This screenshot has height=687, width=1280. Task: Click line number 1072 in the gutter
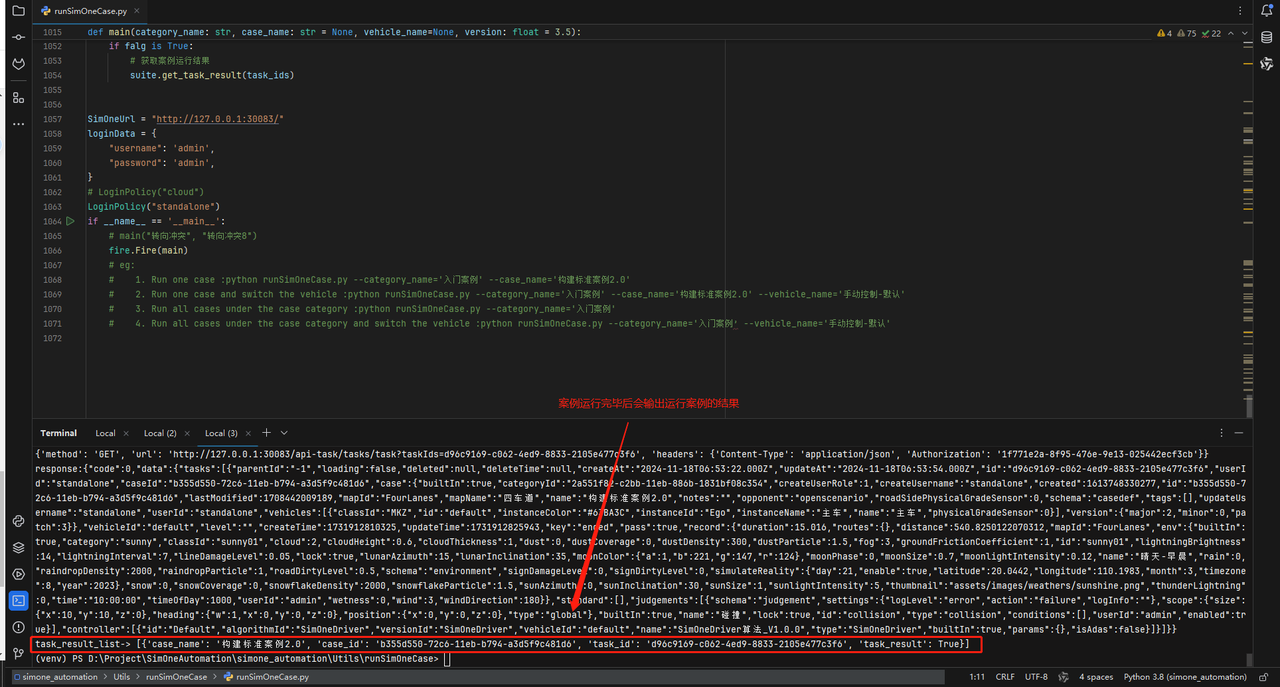coord(52,338)
